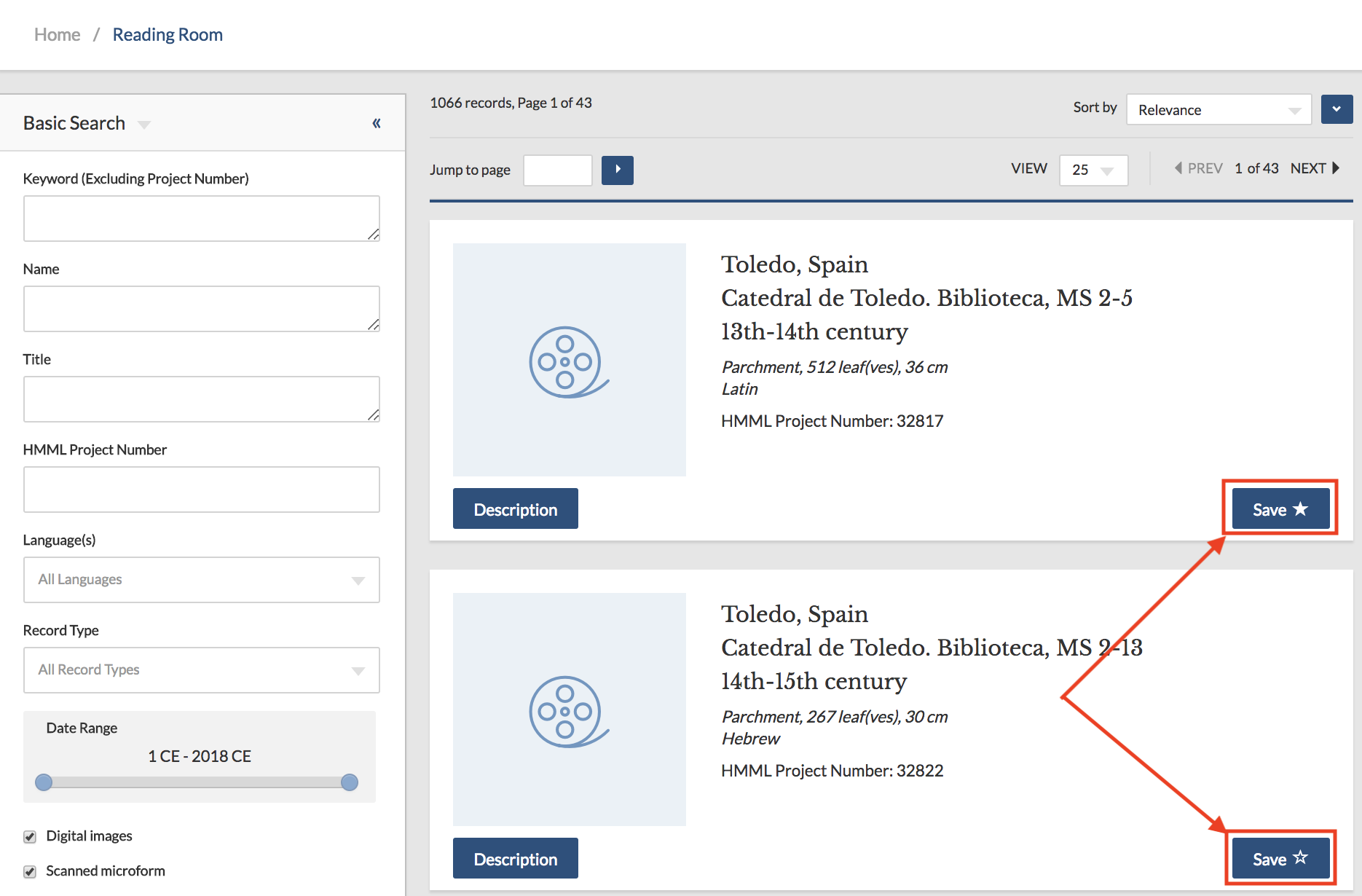Click the film reel thumbnail for MS 2-5
1362x896 pixels.
(569, 360)
